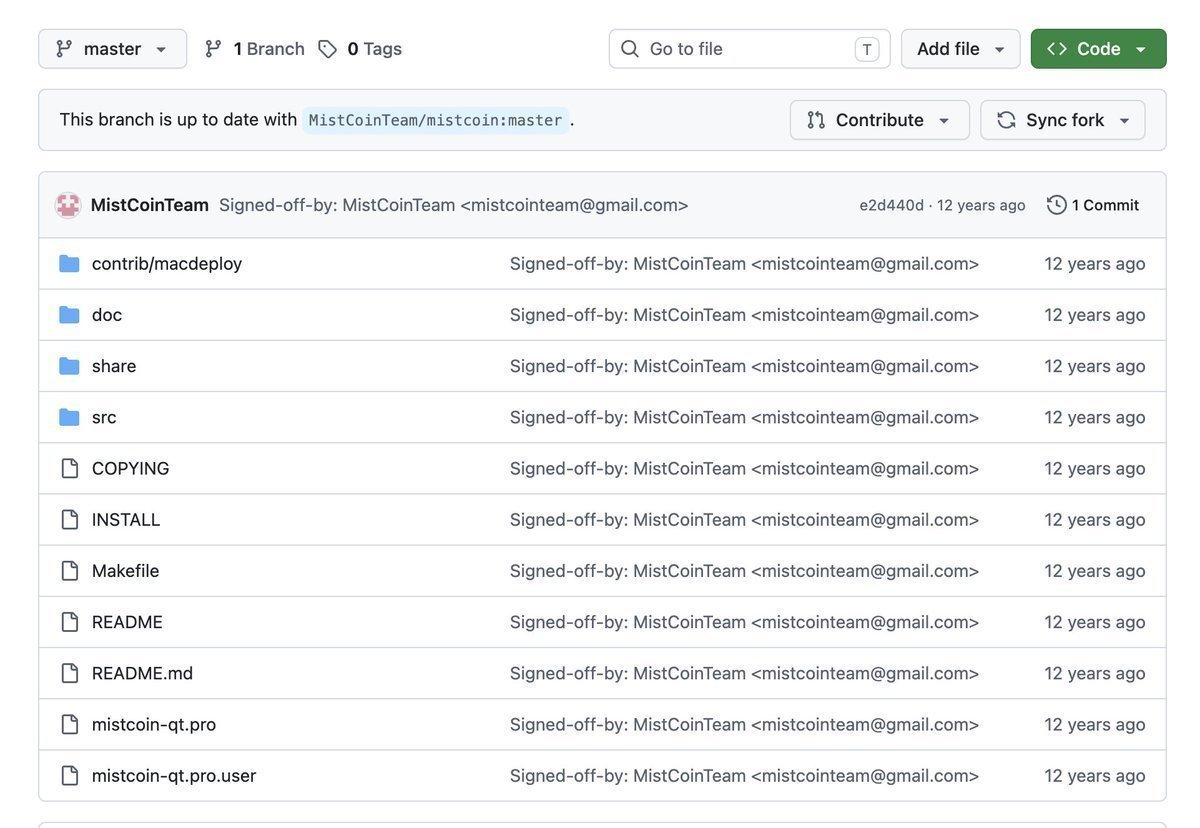The height and width of the screenshot is (828, 1200).
Task: Click the sync arrows icon on Sync fork
Action: click(x=1006, y=120)
